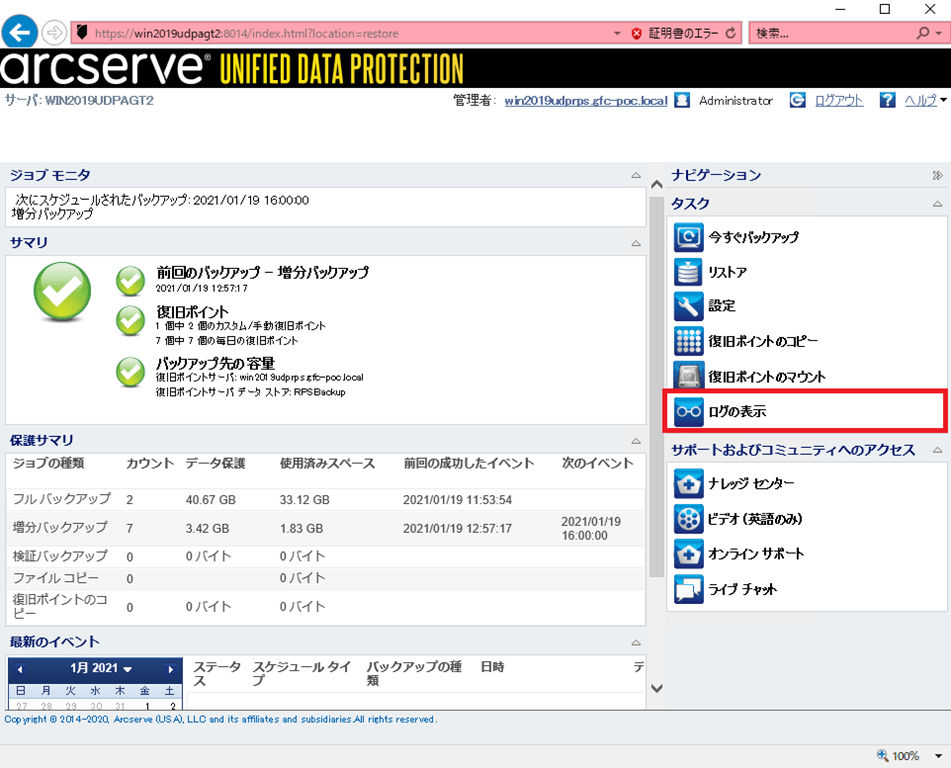The width and height of the screenshot is (951, 768).
Task: Collapse the 保護サマリ panel
Action: 636,441
